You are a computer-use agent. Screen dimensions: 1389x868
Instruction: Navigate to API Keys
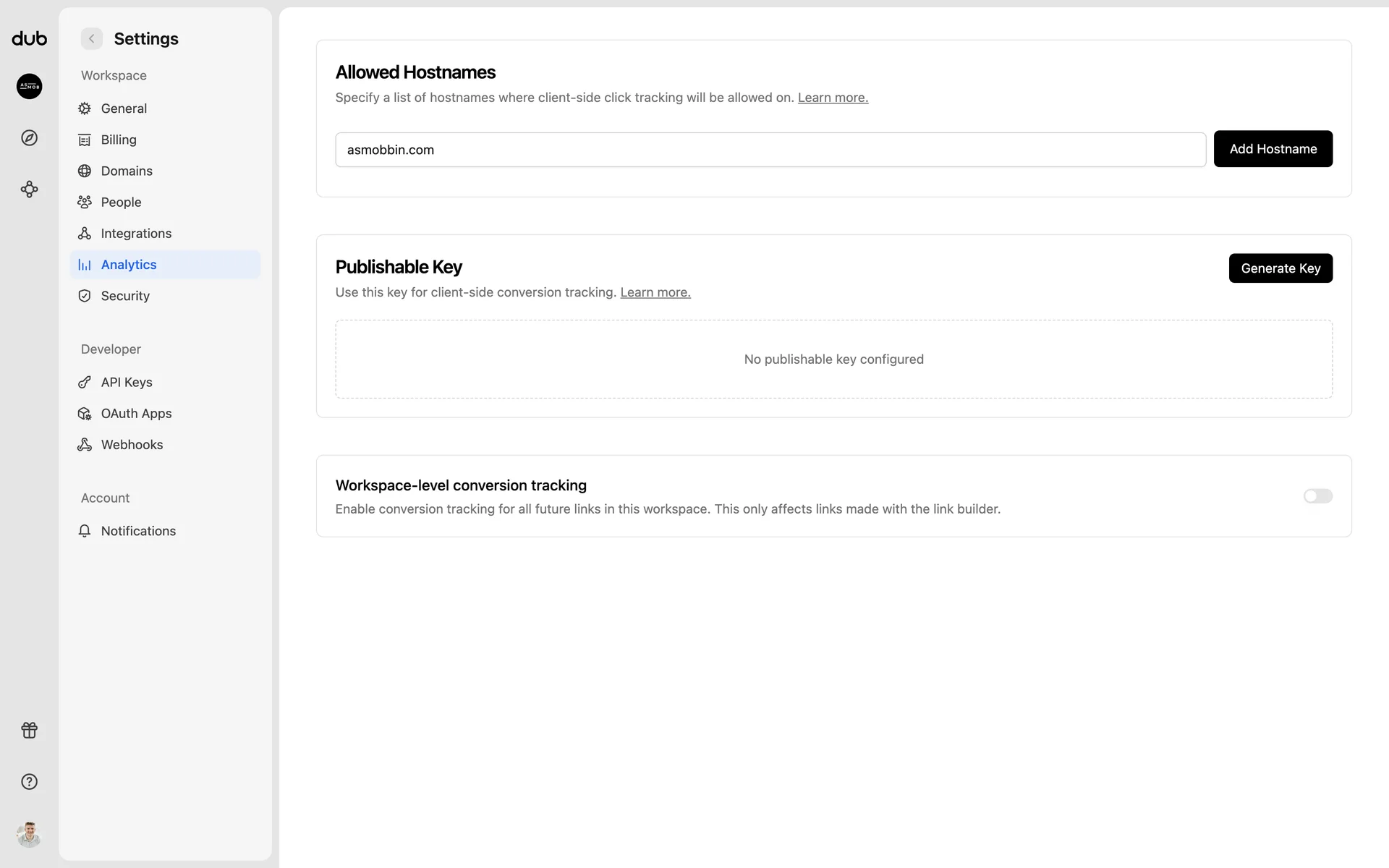coord(127,382)
